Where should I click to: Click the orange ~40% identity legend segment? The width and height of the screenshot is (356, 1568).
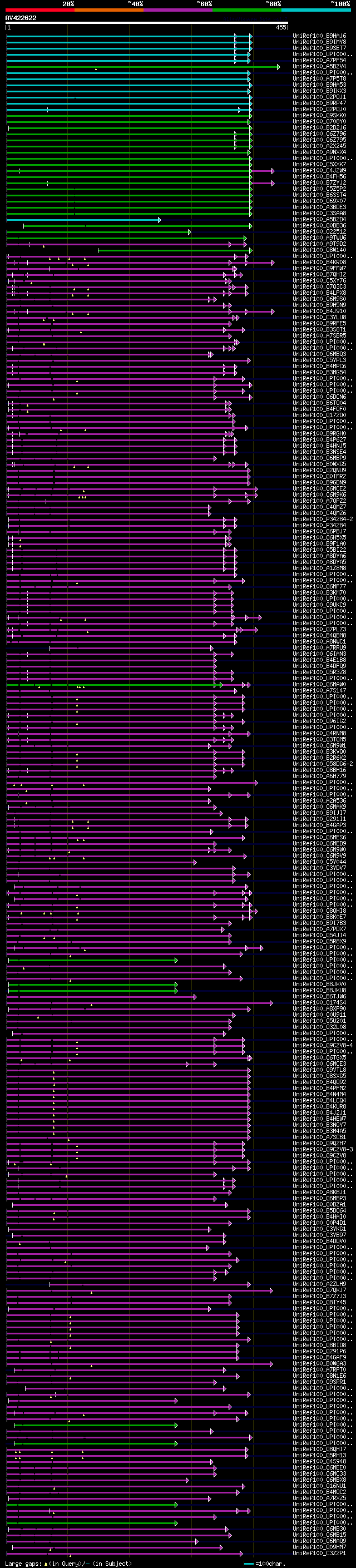pyautogui.click(x=109, y=10)
